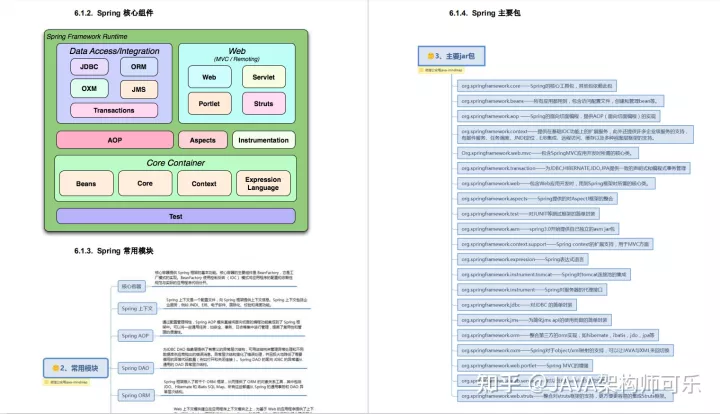Select the Context box in Core Container
The height and width of the screenshot is (414, 720).
point(204,184)
